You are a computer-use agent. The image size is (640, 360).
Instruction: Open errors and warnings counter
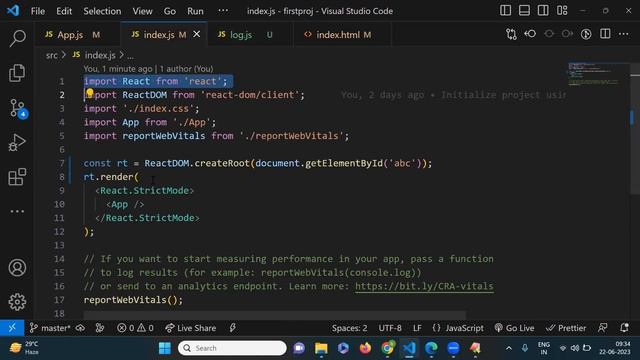point(135,328)
